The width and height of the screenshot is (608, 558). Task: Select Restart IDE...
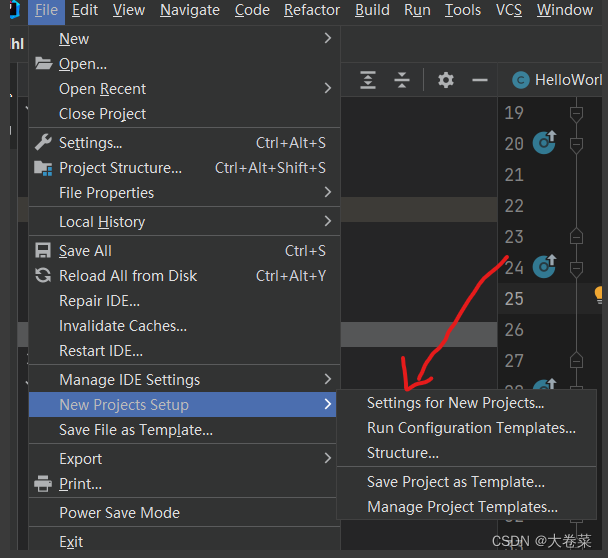[184, 351]
